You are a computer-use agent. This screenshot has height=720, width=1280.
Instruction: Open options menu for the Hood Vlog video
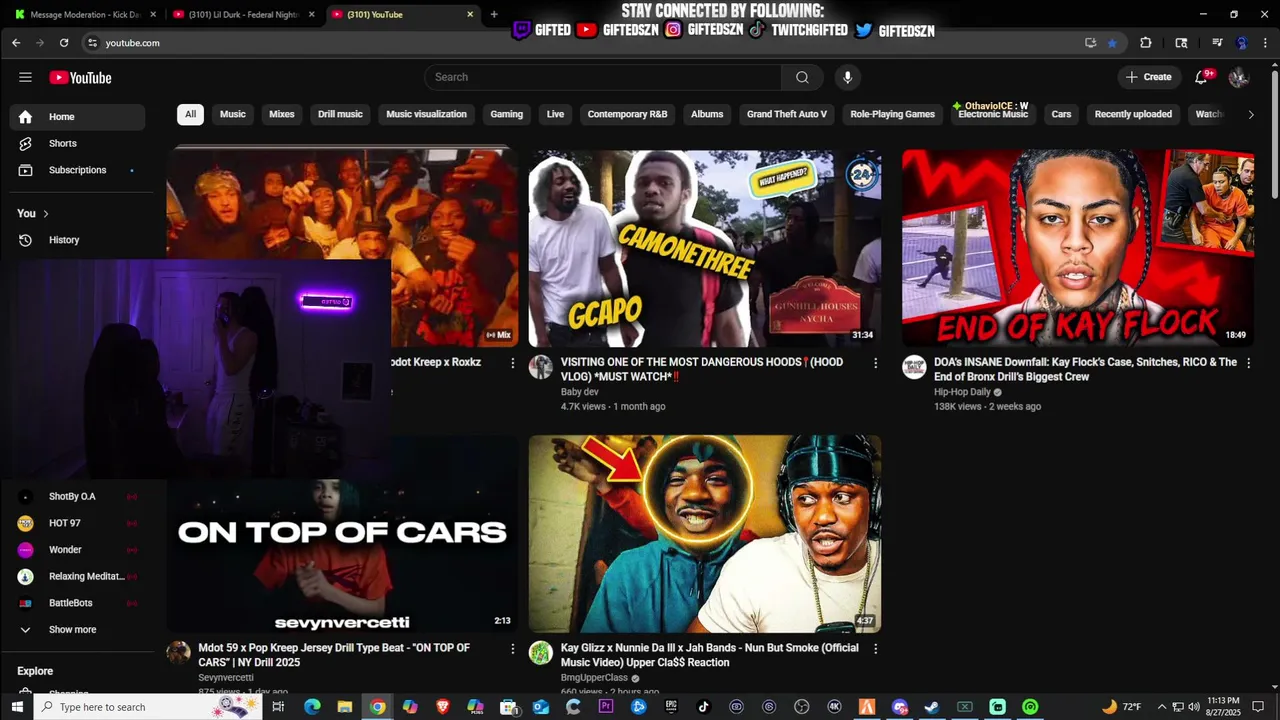(875, 363)
